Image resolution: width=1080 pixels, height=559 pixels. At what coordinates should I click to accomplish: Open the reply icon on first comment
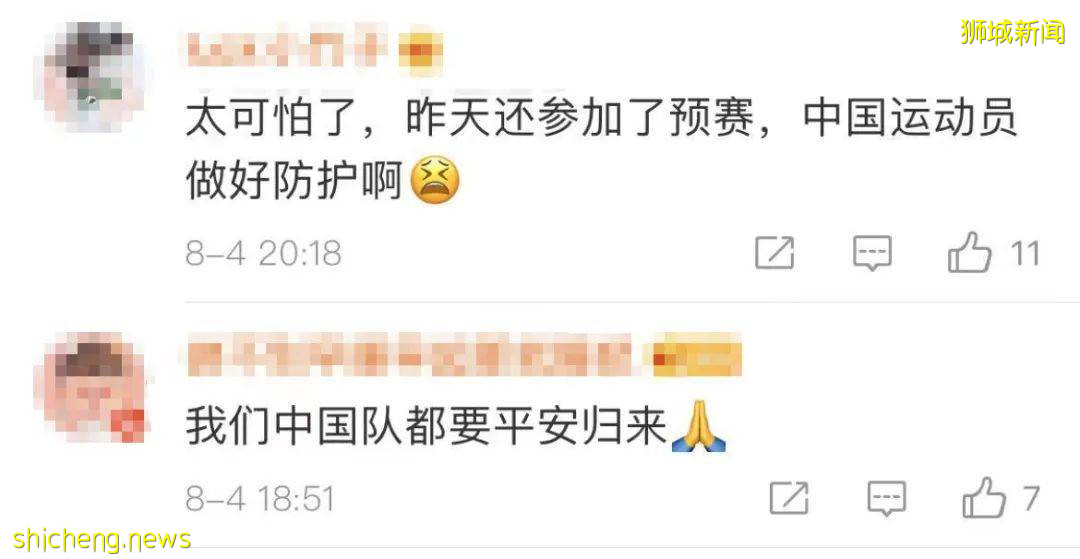pyautogui.click(x=872, y=253)
